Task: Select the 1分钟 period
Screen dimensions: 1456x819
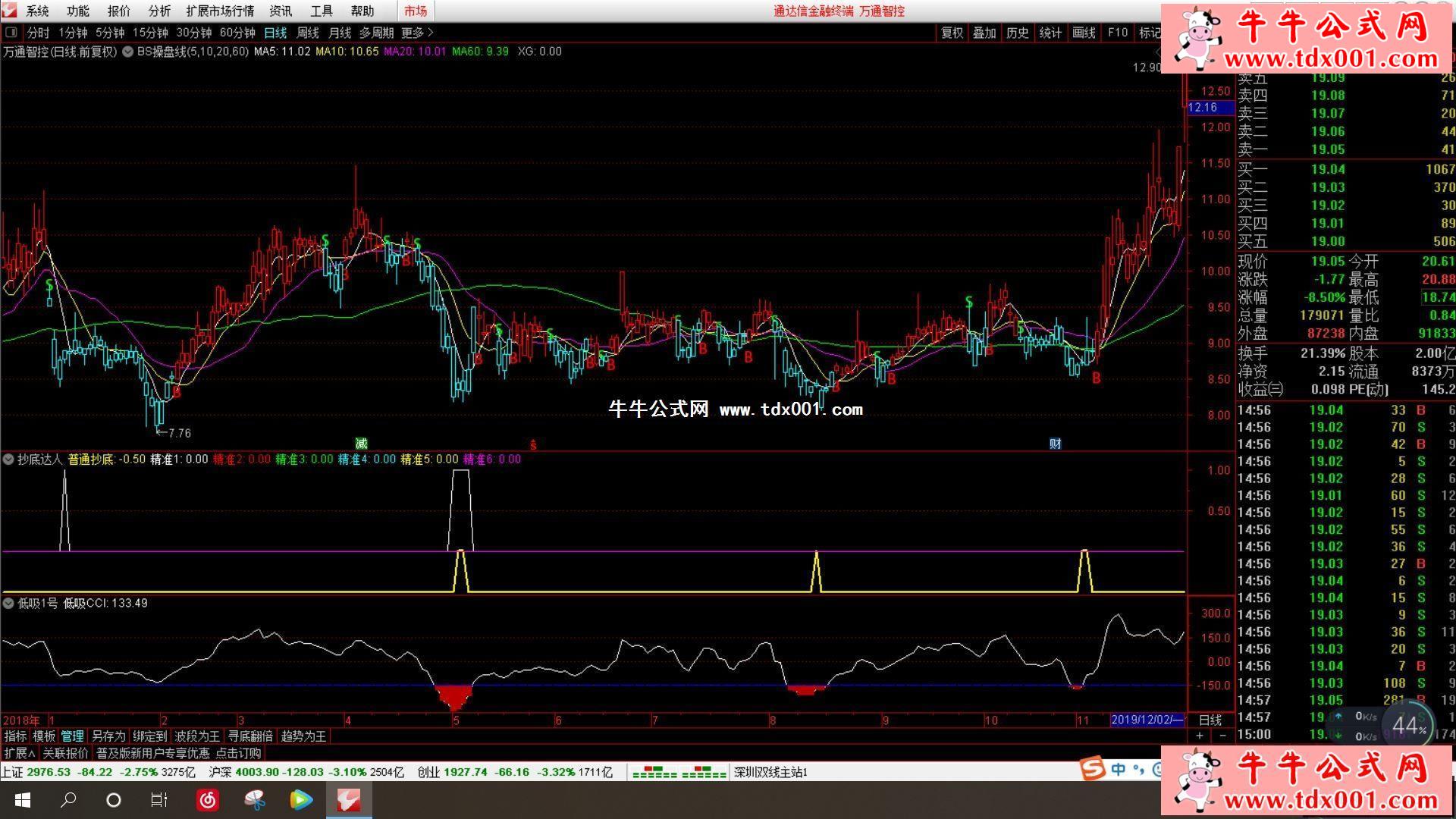Action: click(x=73, y=33)
